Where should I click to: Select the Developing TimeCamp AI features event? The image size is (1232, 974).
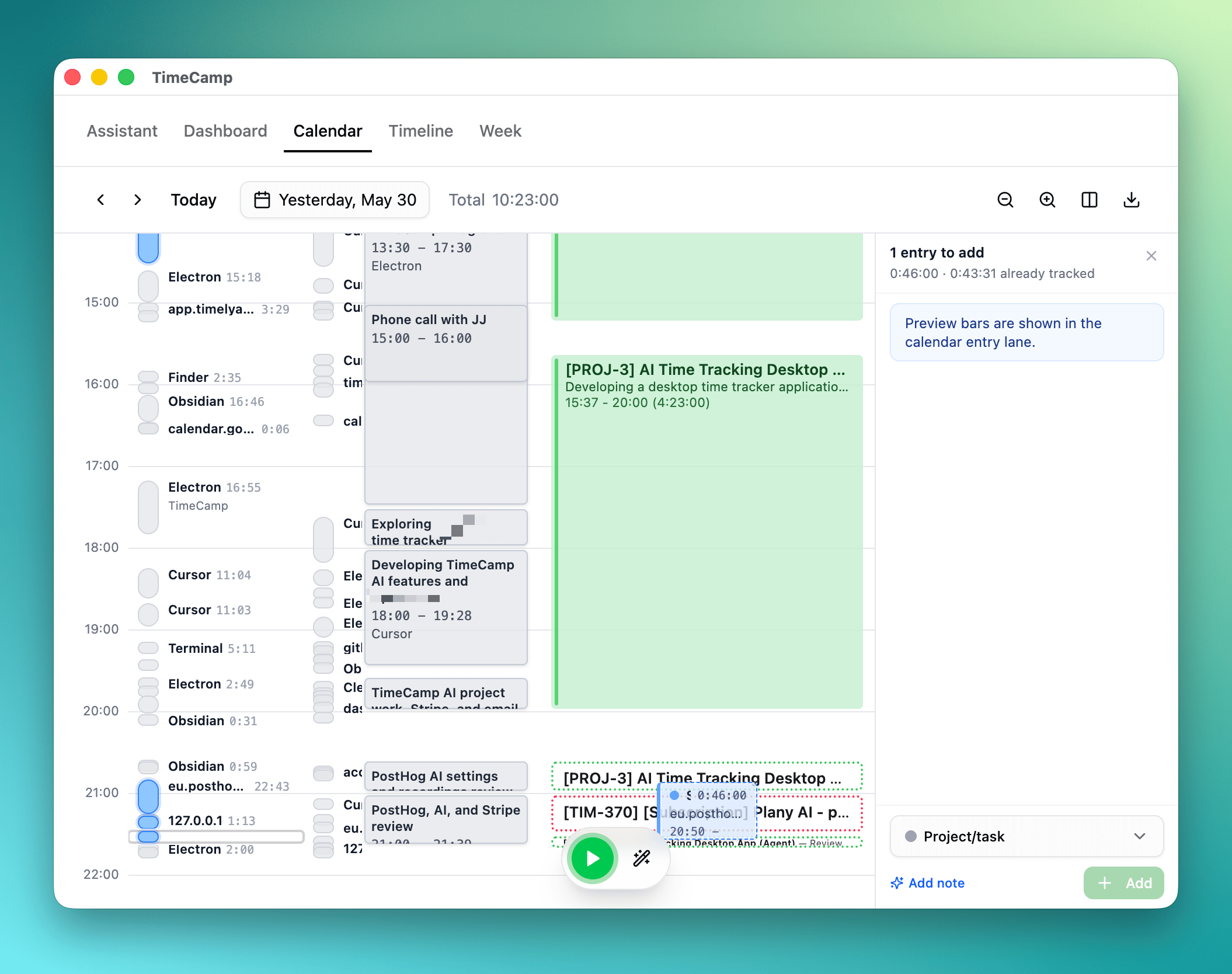pyautogui.click(x=446, y=607)
